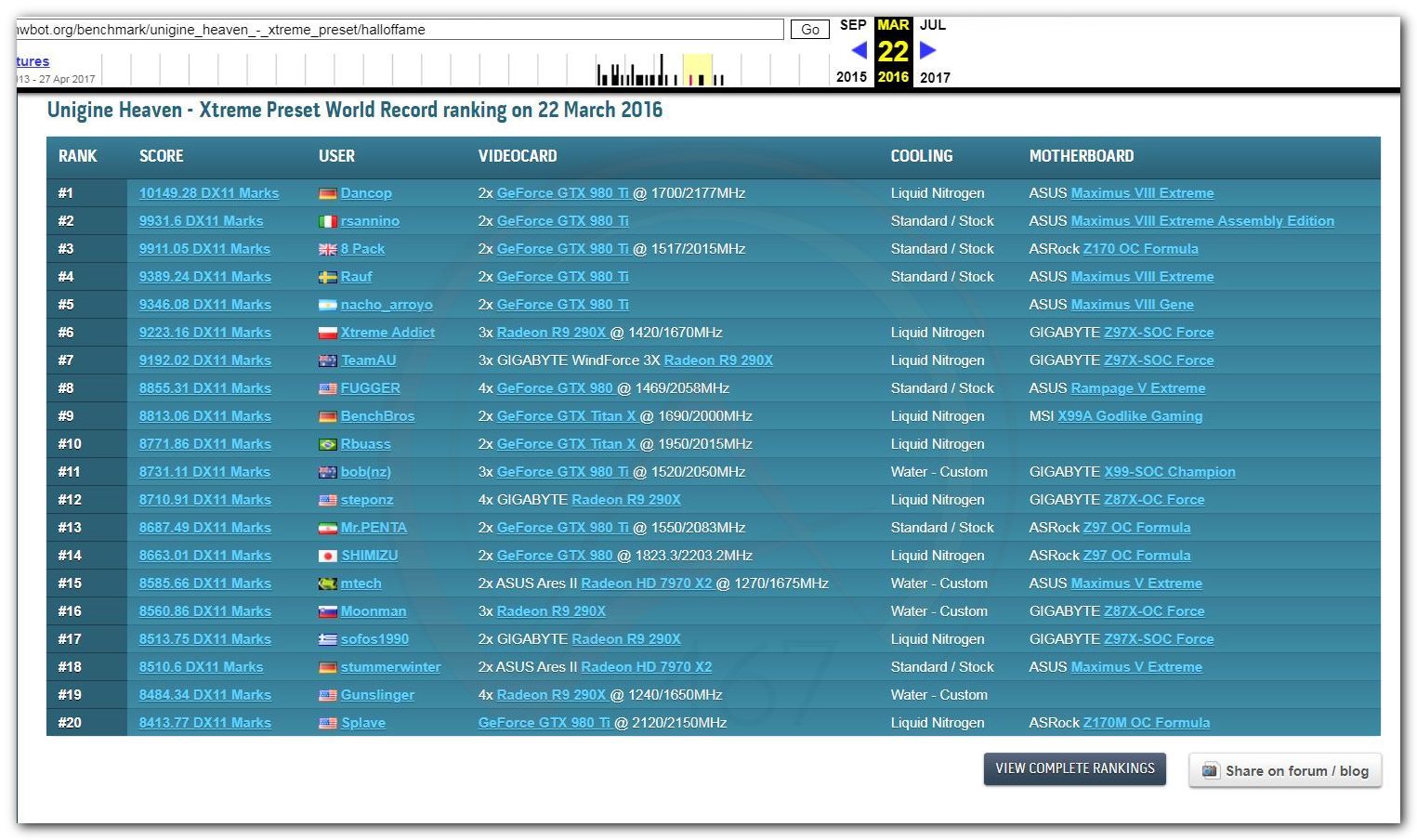Image resolution: width=1417 pixels, height=840 pixels.
Task: Select the 2015 year in Wayback timeline
Action: [x=851, y=77]
